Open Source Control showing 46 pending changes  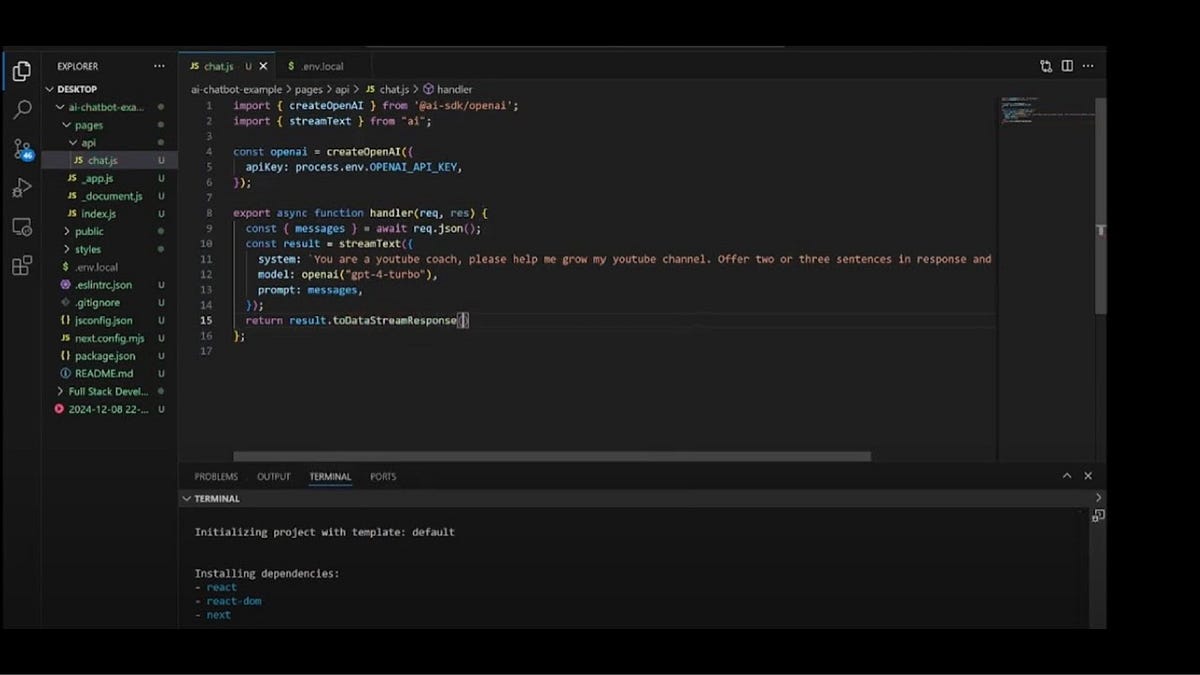click(x=22, y=150)
